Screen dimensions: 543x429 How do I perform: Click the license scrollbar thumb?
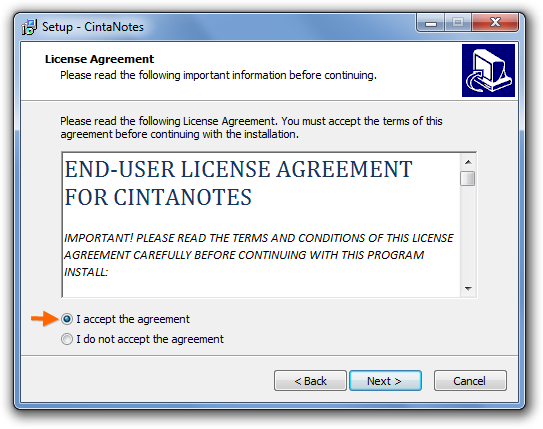(x=468, y=179)
